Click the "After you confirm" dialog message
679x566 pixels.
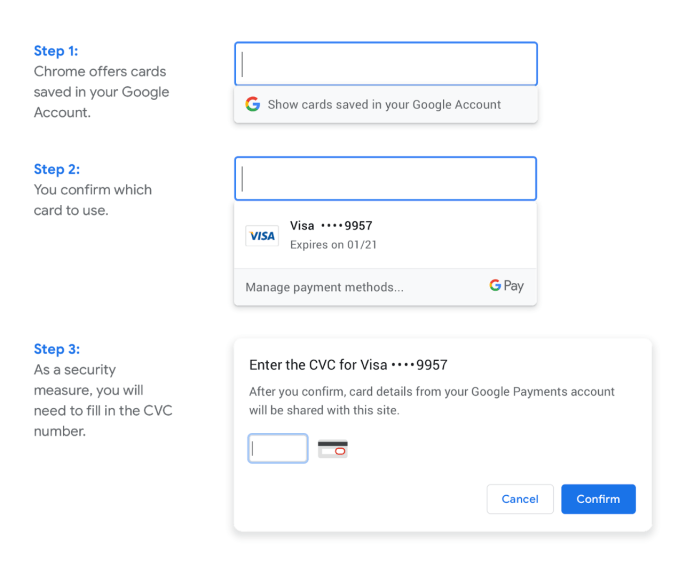coord(432,400)
